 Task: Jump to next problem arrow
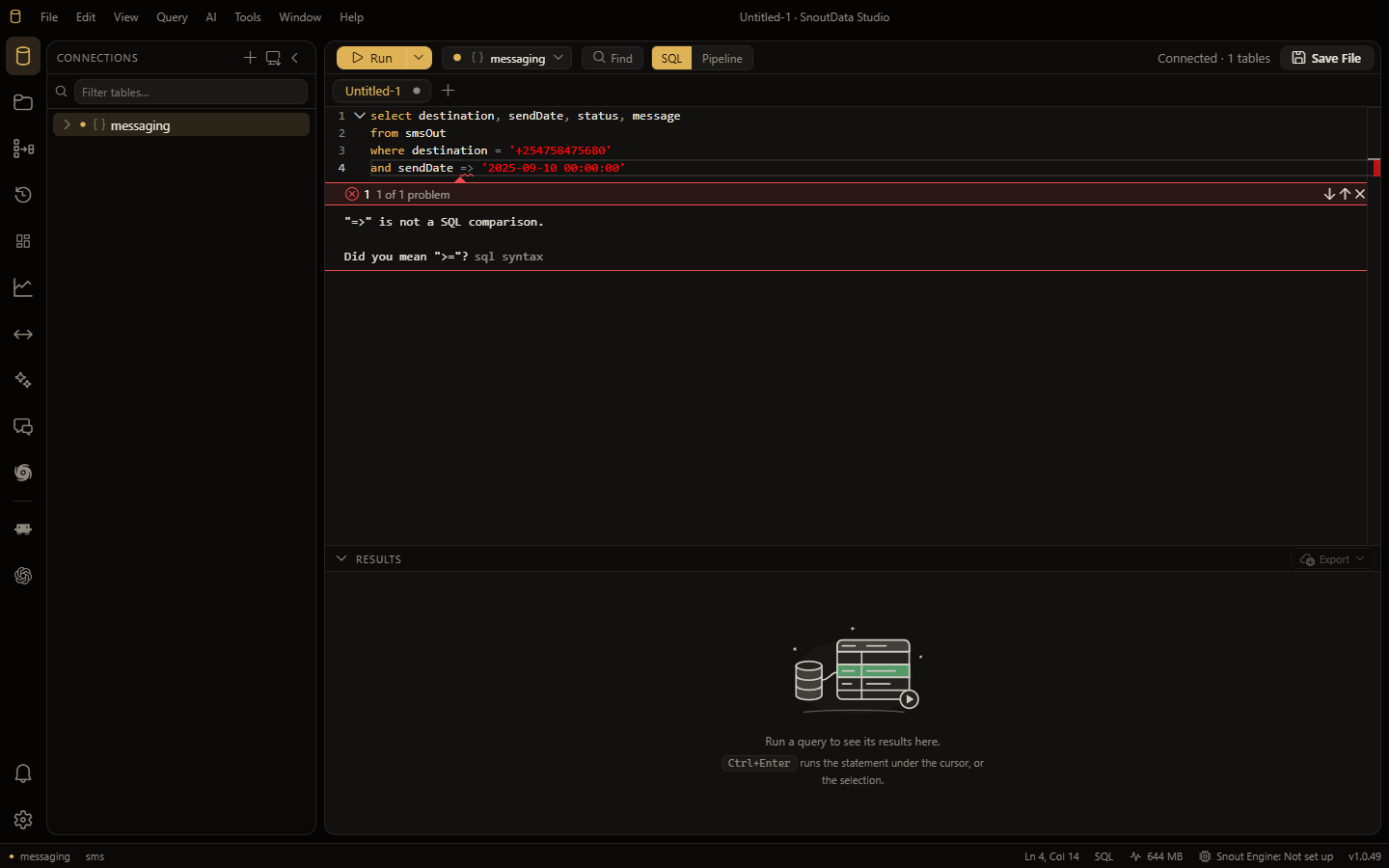pos(1329,194)
